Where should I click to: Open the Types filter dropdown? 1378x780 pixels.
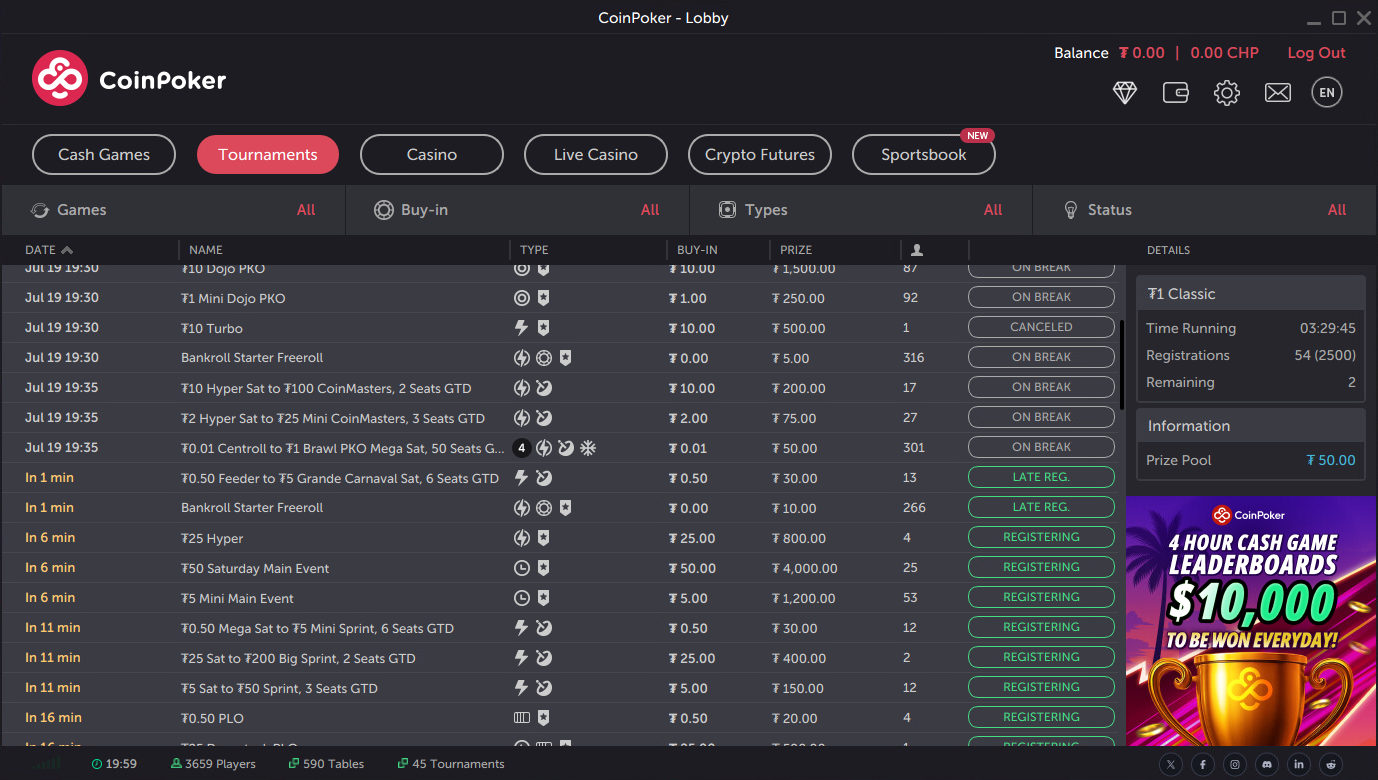(861, 210)
